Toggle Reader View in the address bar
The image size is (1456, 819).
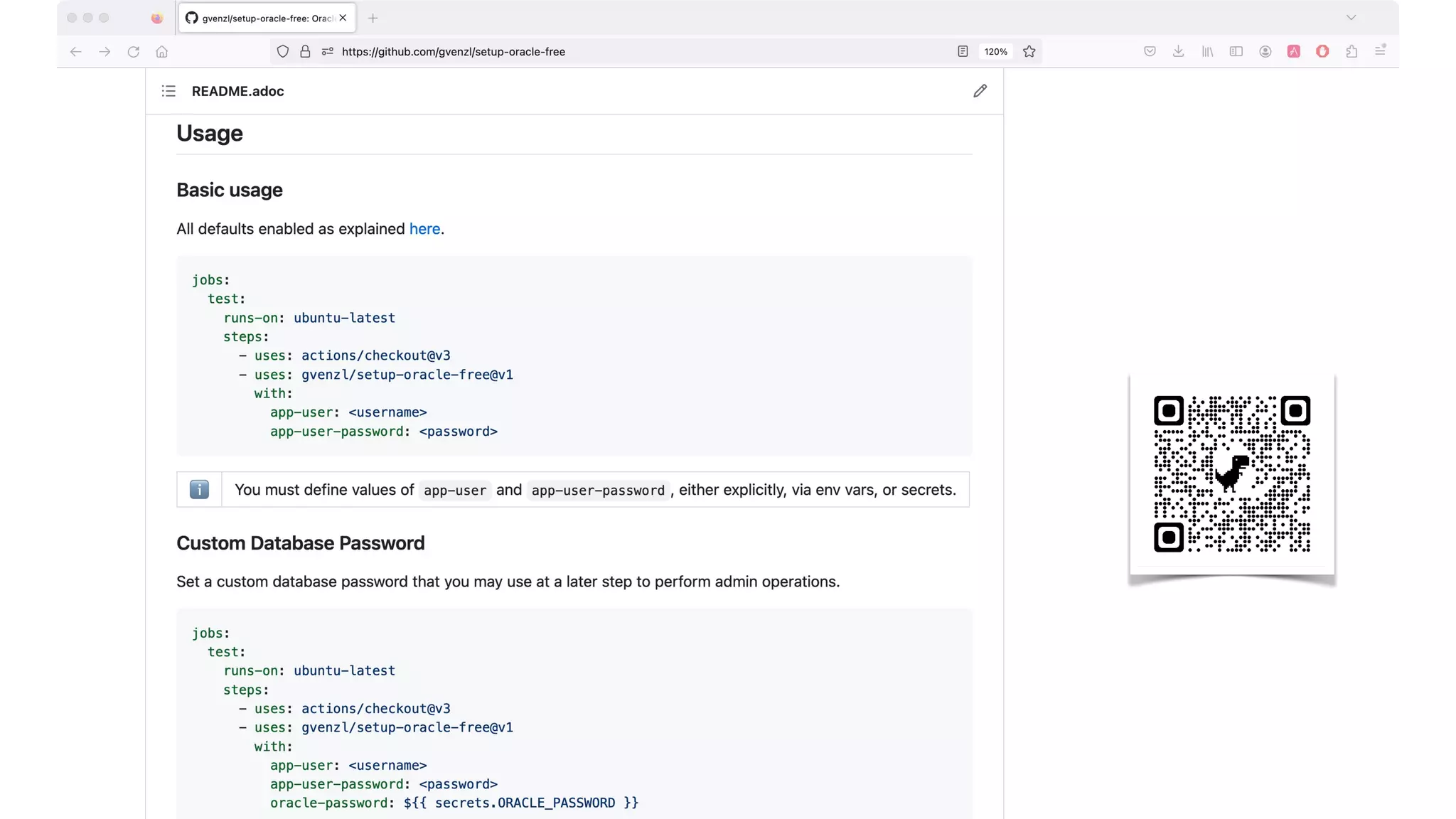(x=963, y=51)
